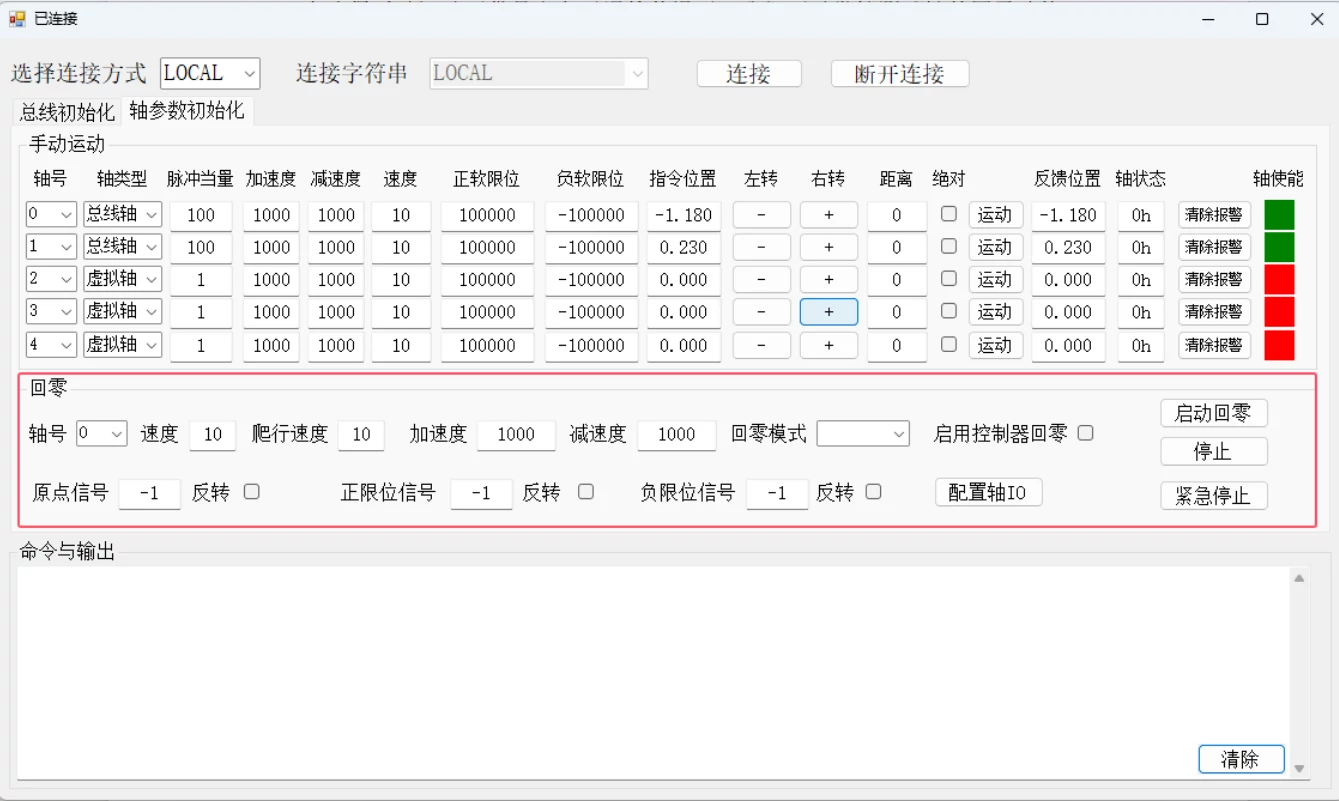1339x801 pixels.
Task: Click 断开连接 to disconnect
Action: coord(899,73)
